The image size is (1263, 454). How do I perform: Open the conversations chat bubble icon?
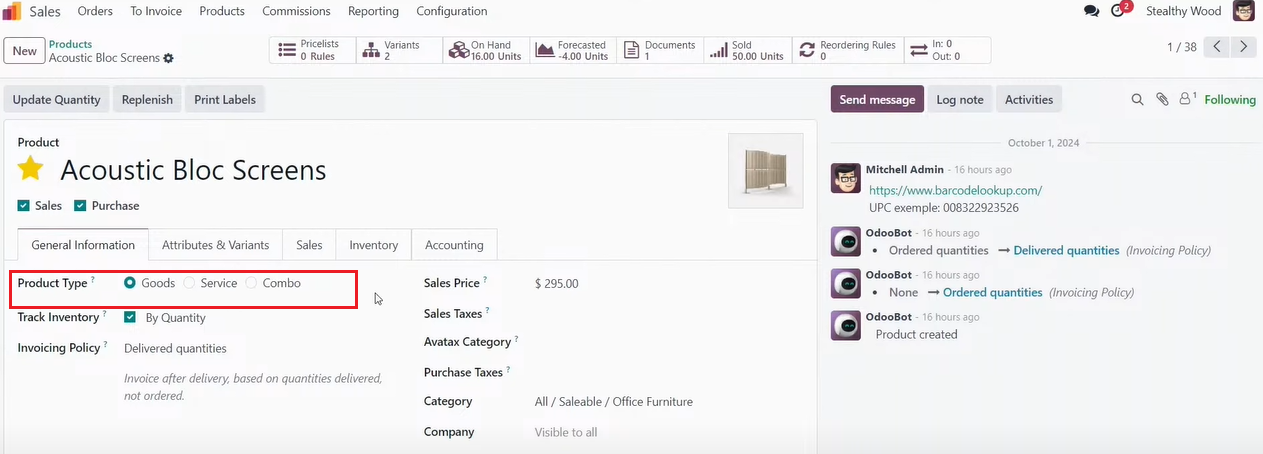(1091, 11)
